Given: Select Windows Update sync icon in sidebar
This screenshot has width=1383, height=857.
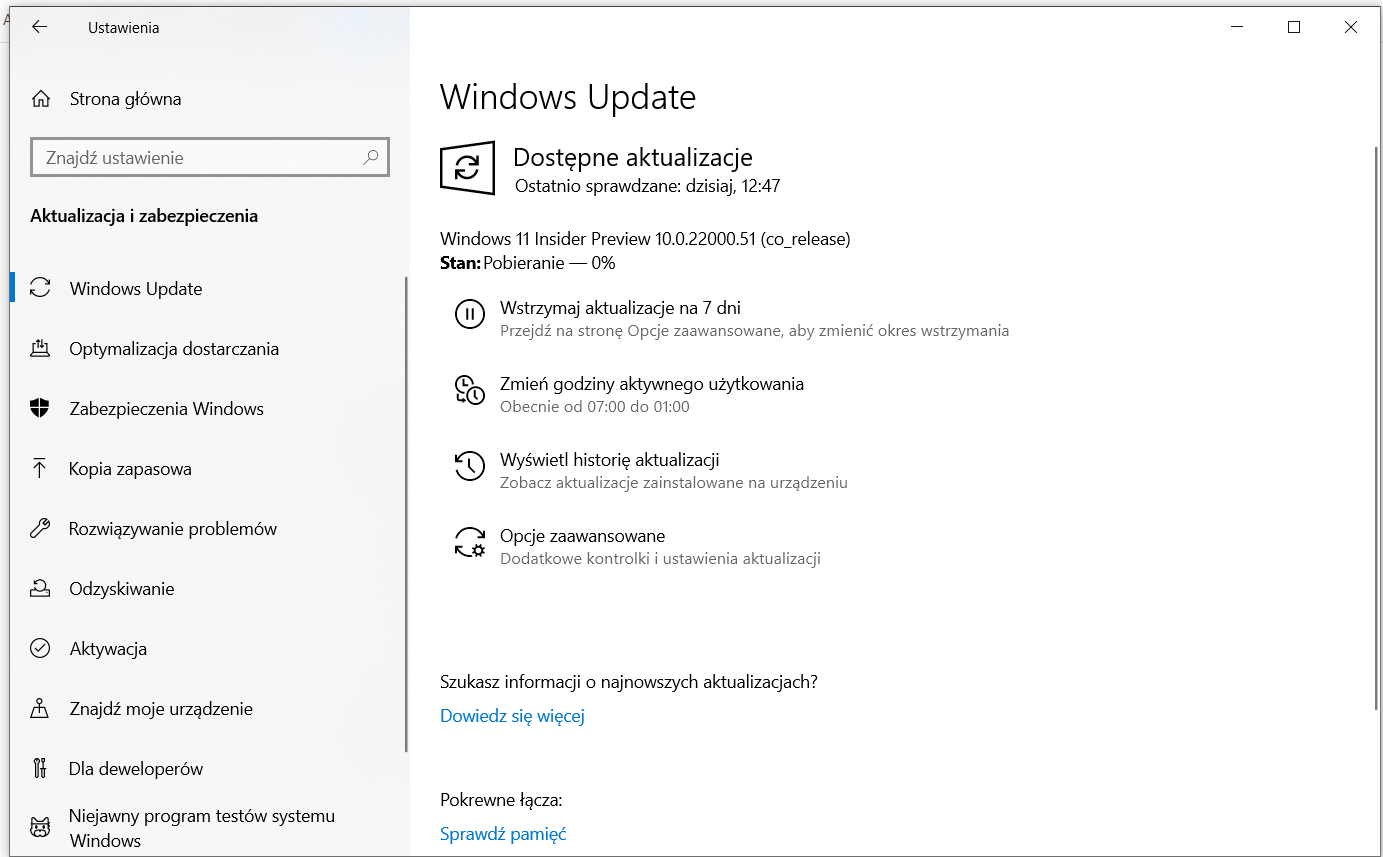Looking at the screenshot, I should pos(40,288).
